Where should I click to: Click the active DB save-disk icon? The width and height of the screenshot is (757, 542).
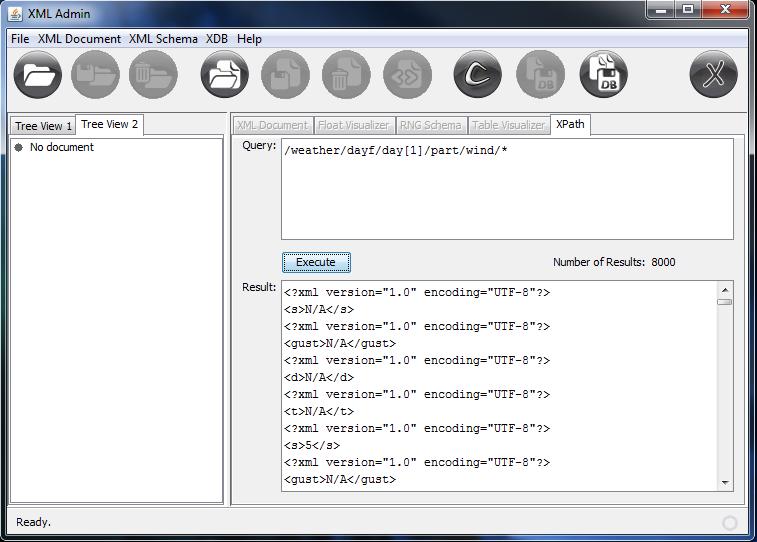(603, 75)
